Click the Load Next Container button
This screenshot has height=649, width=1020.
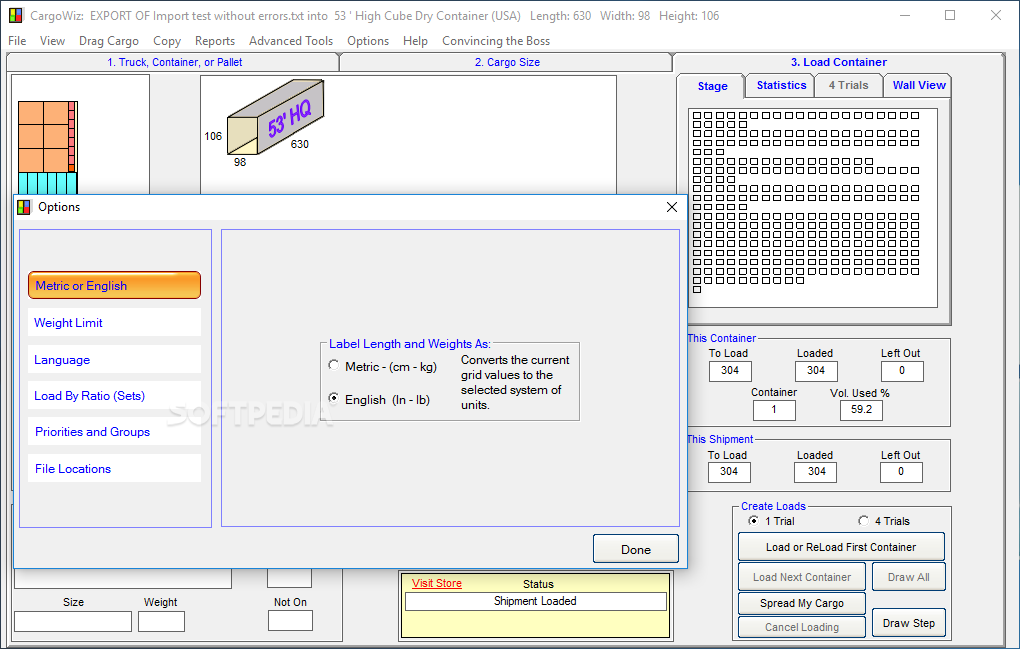point(801,577)
